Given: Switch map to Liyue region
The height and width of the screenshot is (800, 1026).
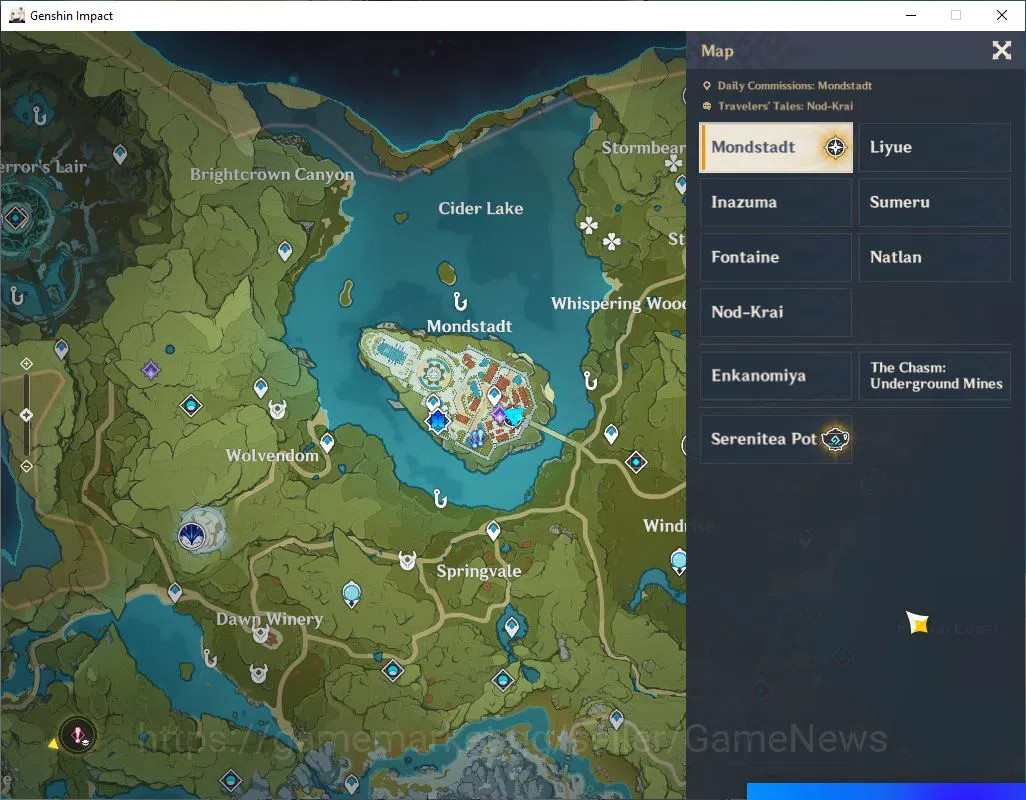Looking at the screenshot, I should [934, 147].
